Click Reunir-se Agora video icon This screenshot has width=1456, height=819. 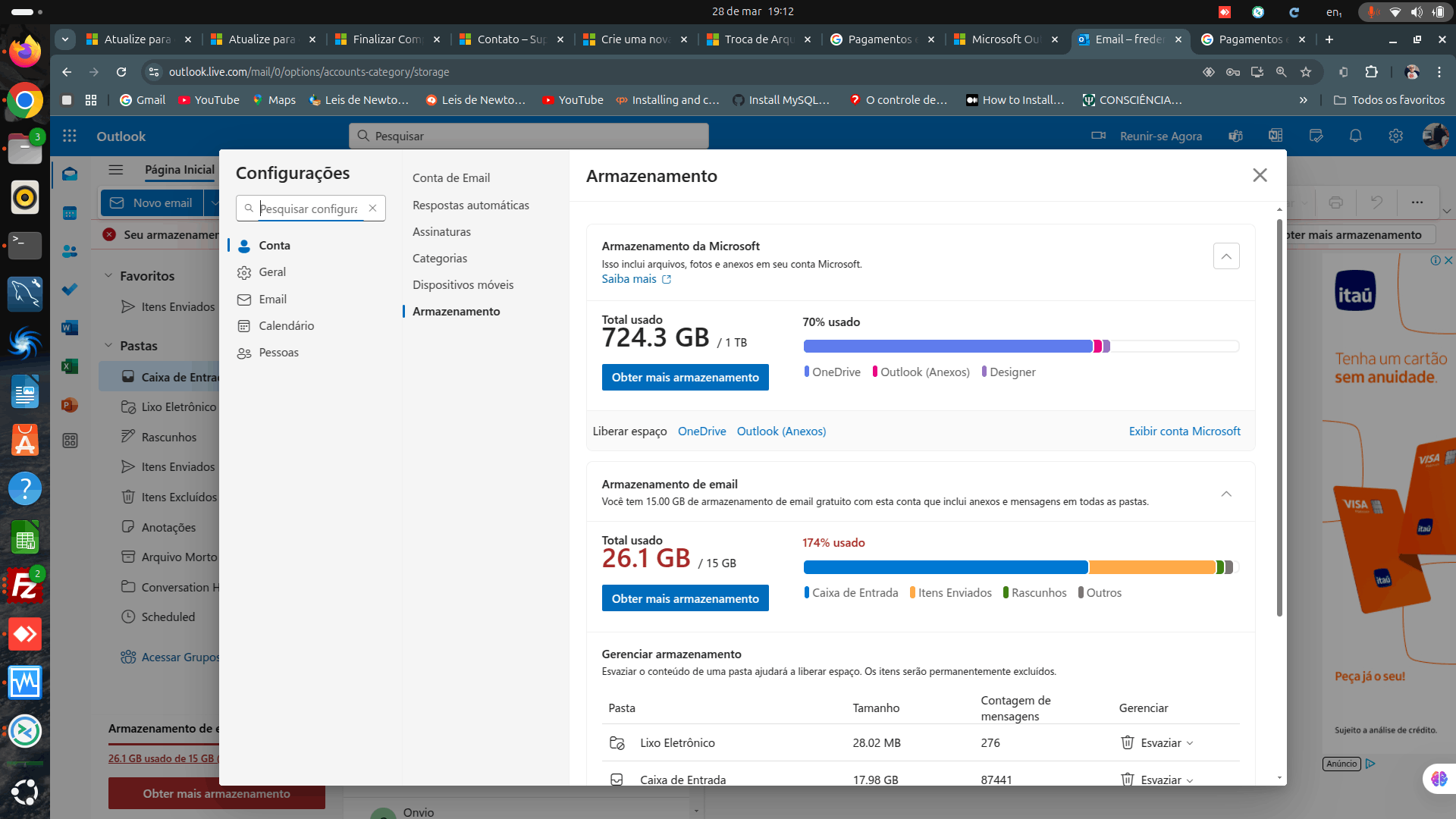tap(1098, 136)
